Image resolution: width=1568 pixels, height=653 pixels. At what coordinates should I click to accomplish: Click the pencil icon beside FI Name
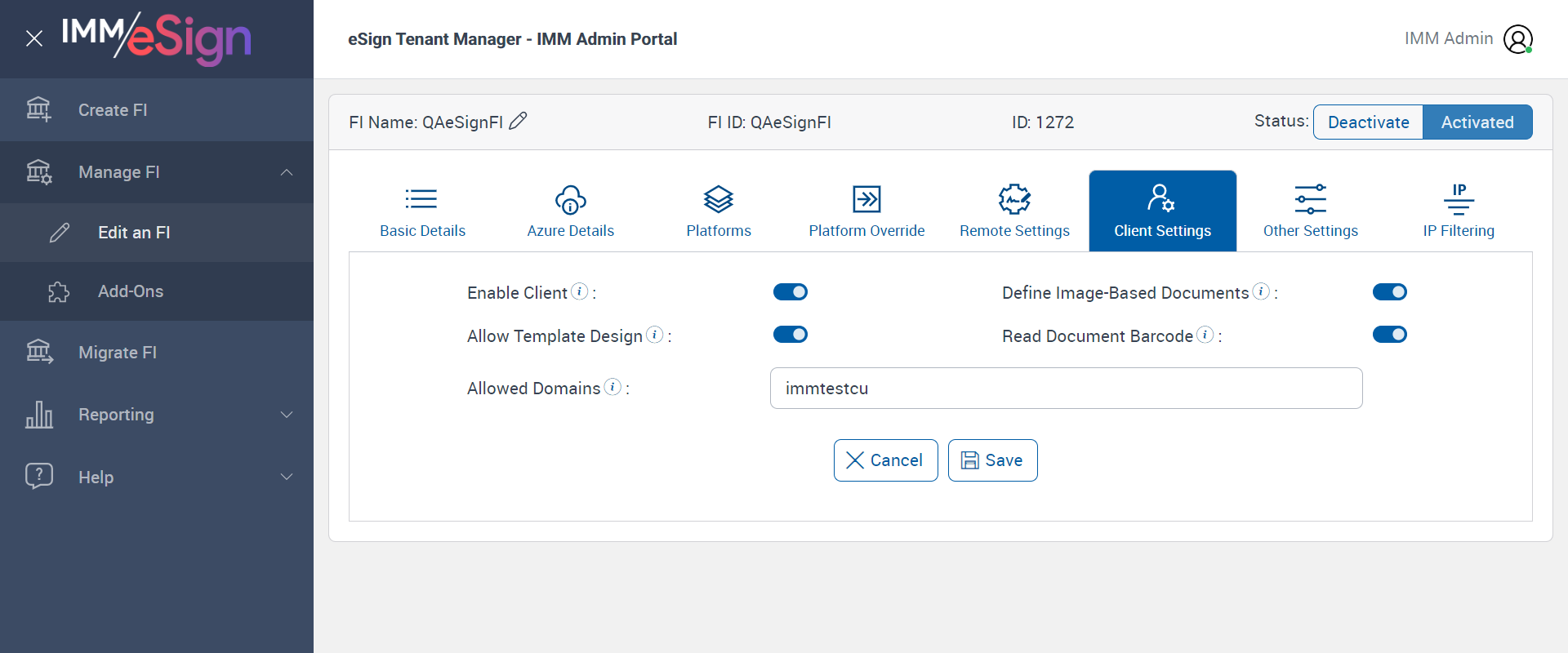tap(518, 122)
